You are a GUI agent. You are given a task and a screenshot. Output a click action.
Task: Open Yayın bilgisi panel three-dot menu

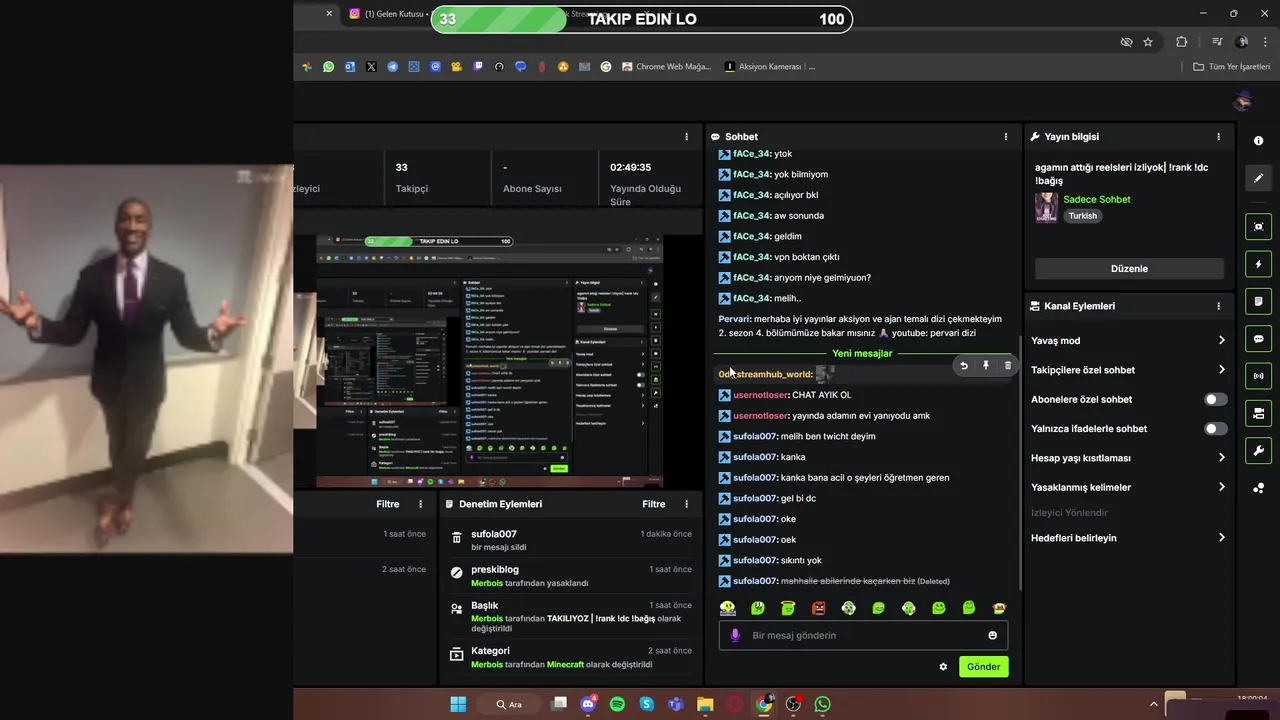click(x=1218, y=137)
